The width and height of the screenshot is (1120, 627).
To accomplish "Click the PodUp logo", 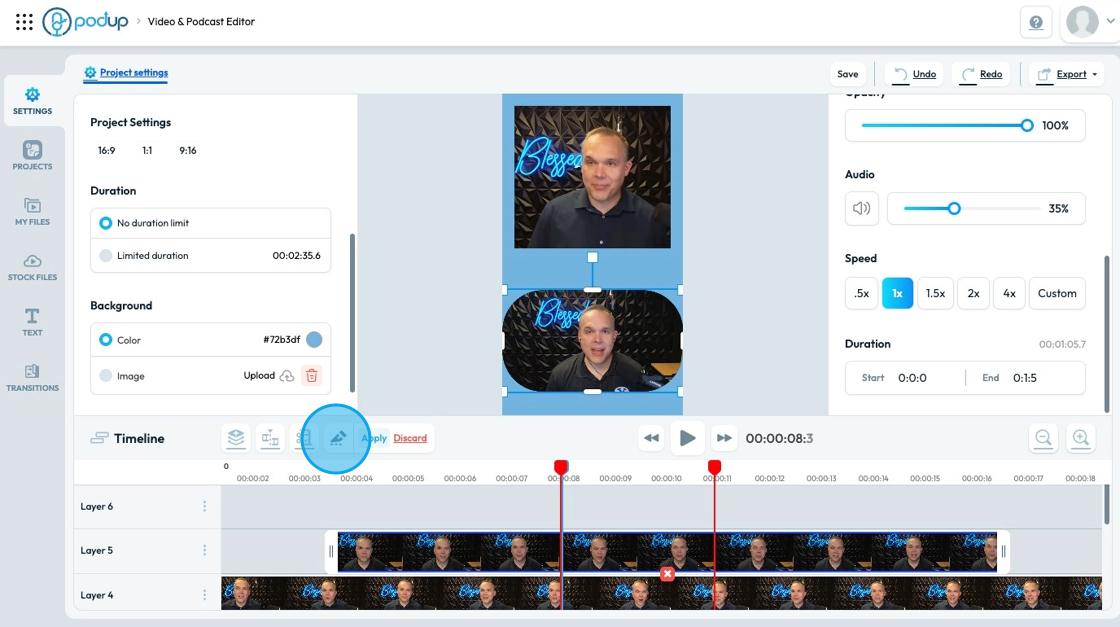I will (x=85, y=21).
